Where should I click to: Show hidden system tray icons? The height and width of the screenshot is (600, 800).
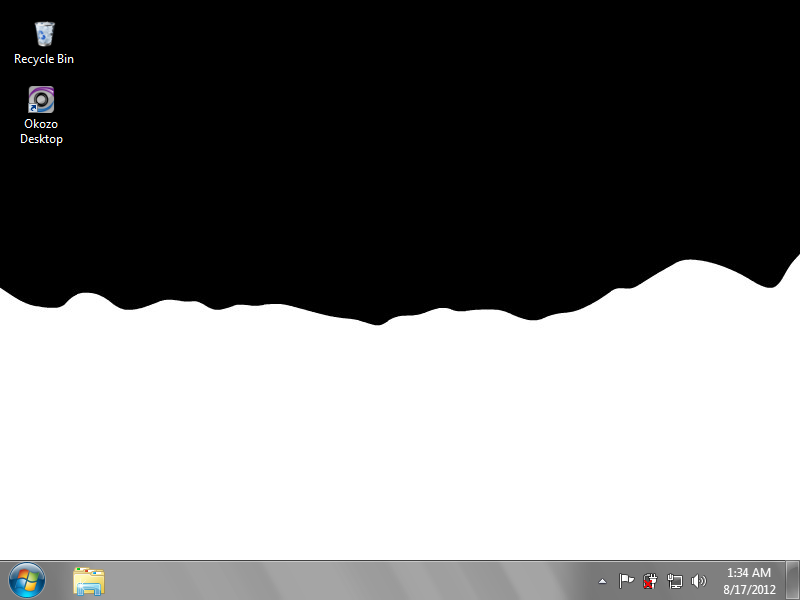pos(603,581)
